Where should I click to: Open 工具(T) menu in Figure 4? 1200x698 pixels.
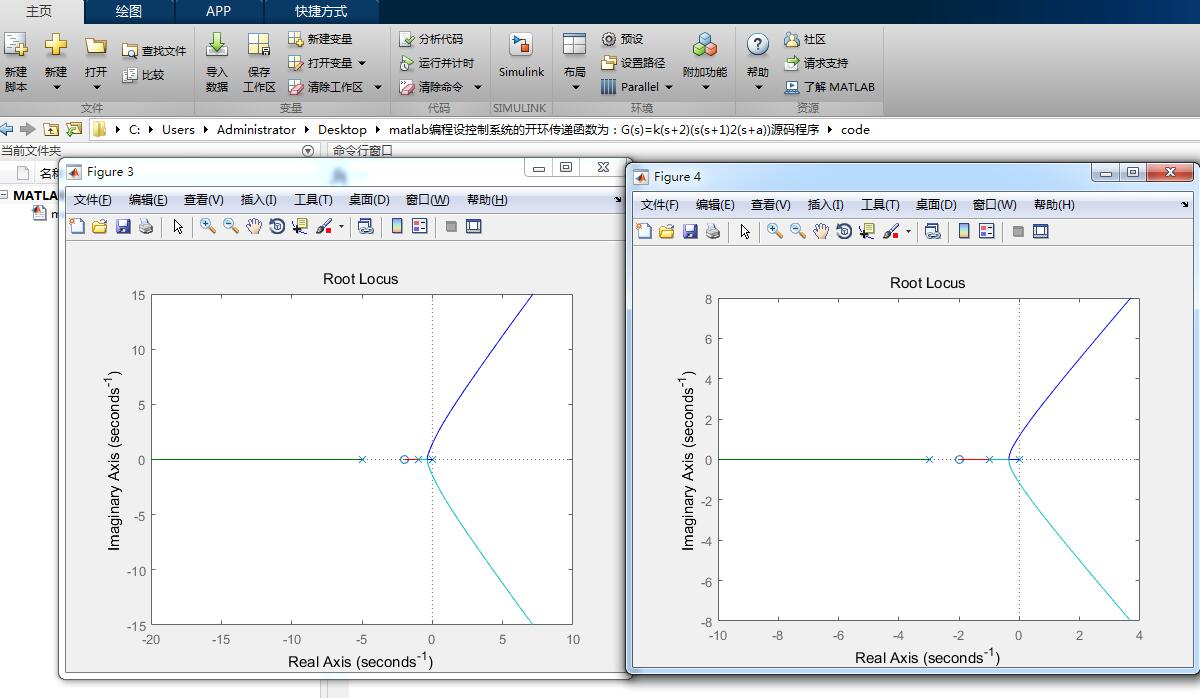coord(880,205)
